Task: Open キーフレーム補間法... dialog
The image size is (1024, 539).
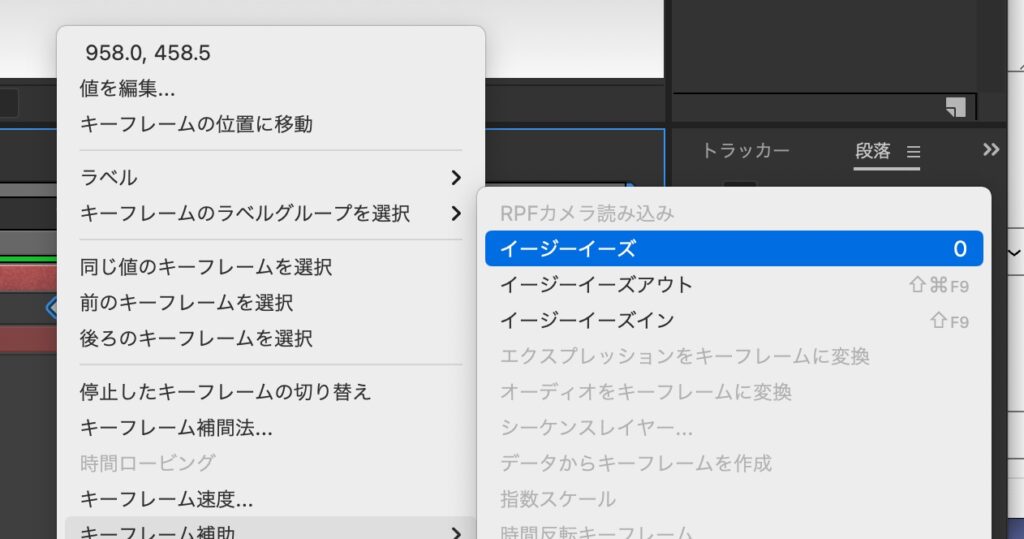Action: pos(176,428)
